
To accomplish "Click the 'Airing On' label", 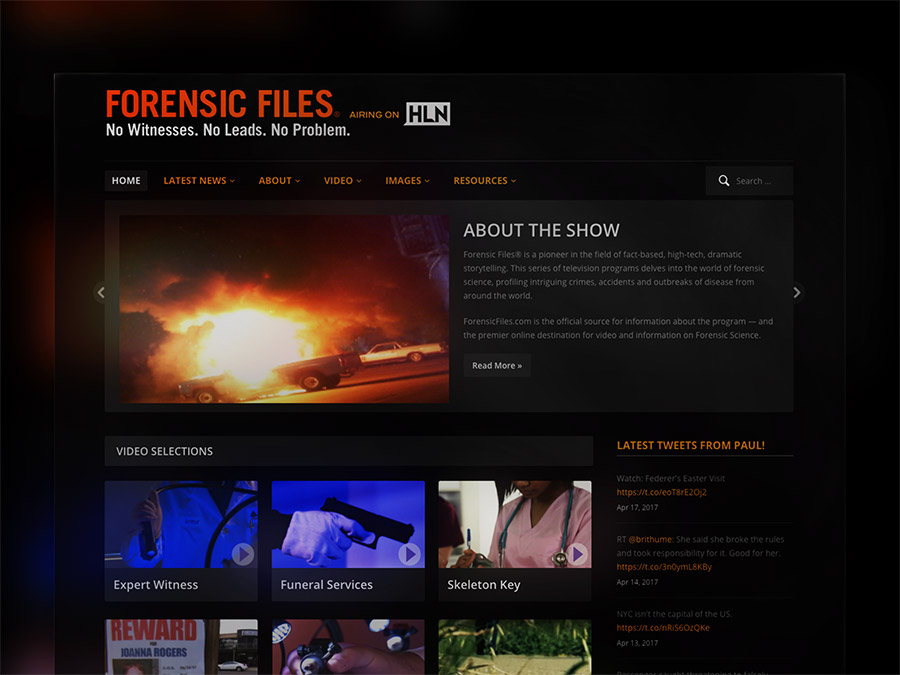I will [374, 115].
